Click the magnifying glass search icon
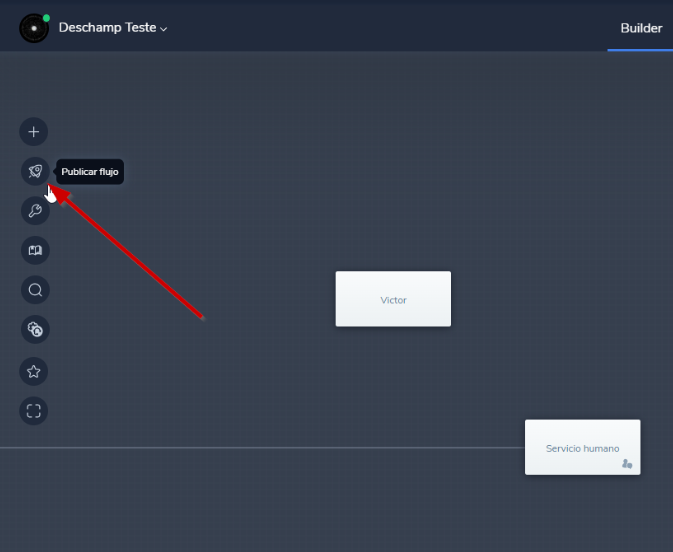This screenshot has height=552, width=673. (34, 290)
